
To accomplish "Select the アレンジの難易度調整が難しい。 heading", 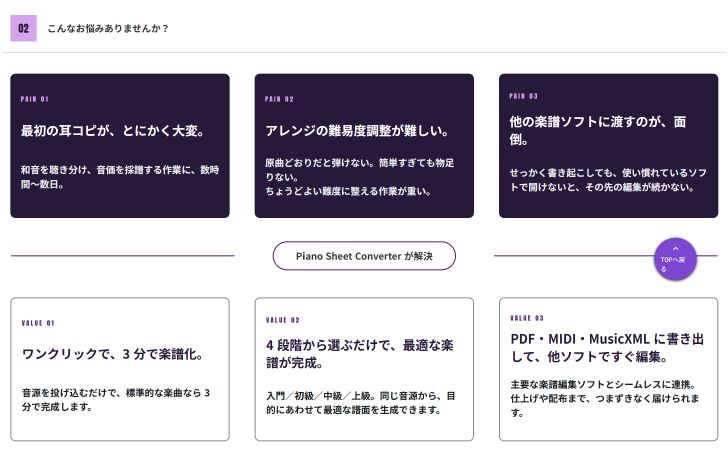I will [357, 130].
